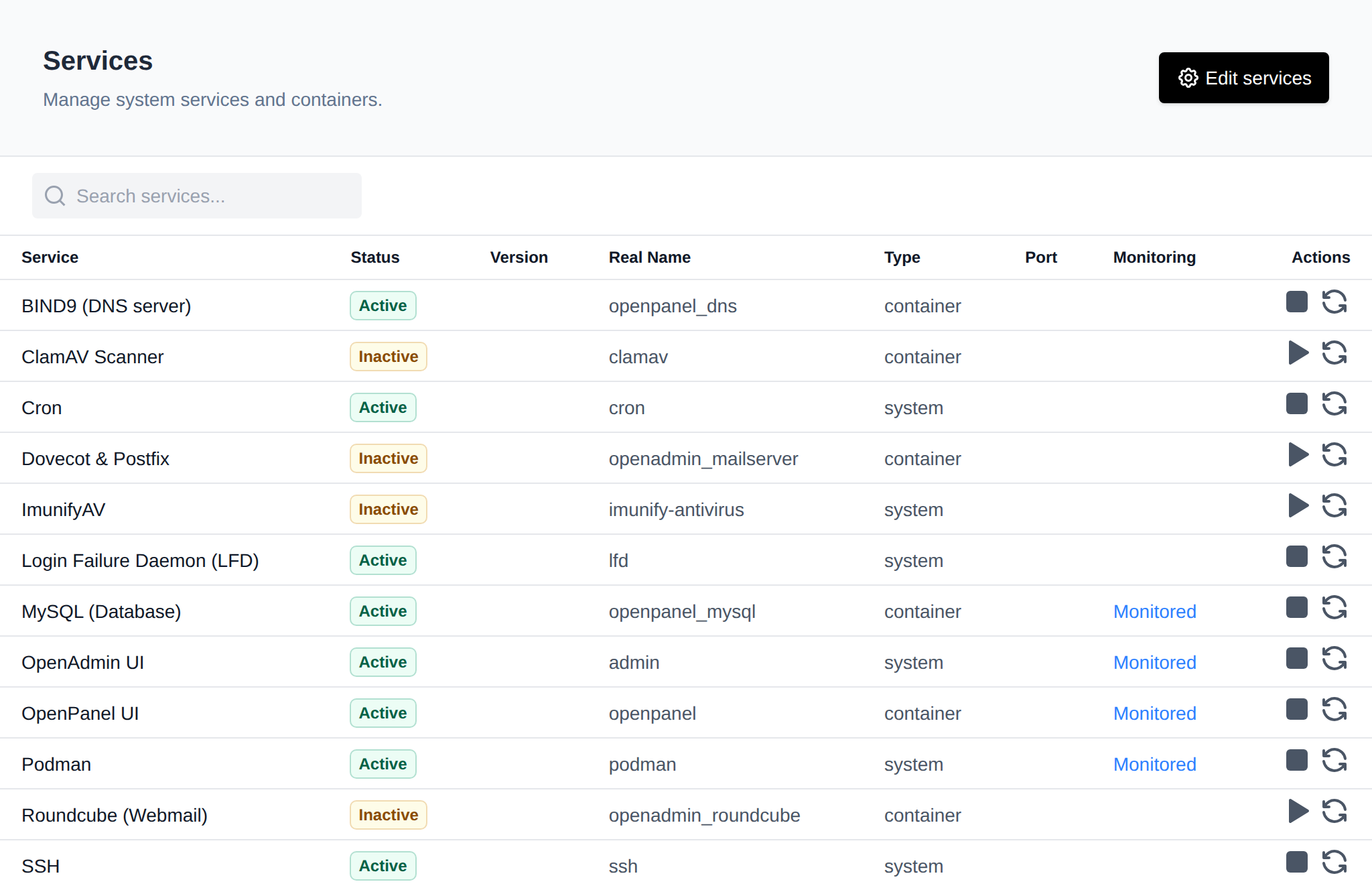Click the Active badge for SSH
The image size is (1372, 890).
point(383,866)
